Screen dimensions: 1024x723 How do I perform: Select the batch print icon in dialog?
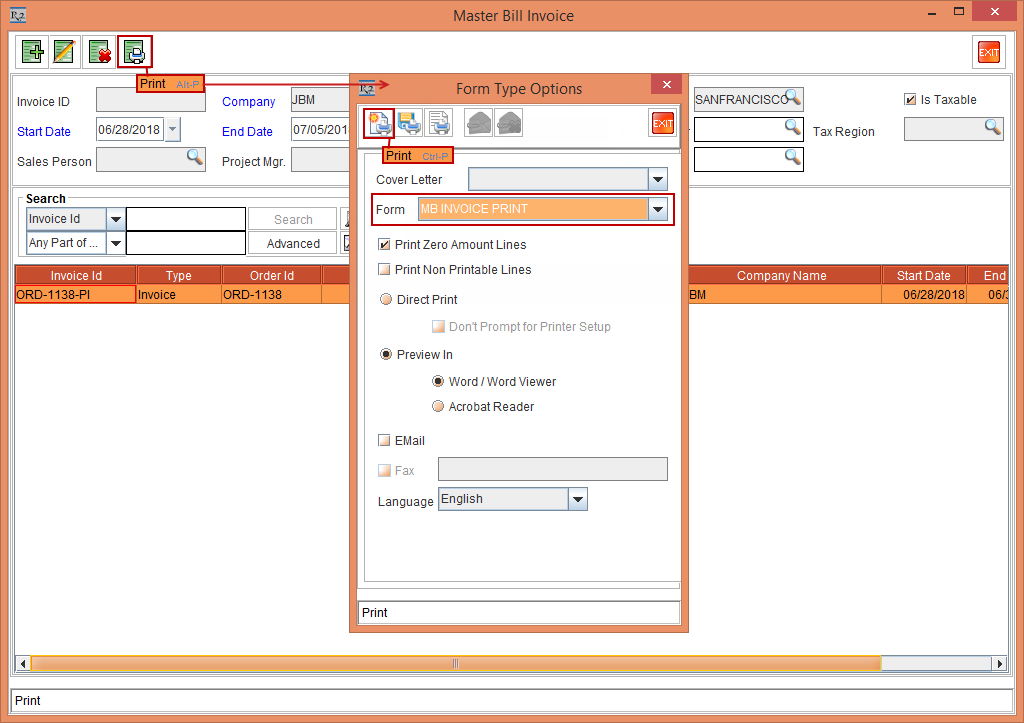click(408, 122)
